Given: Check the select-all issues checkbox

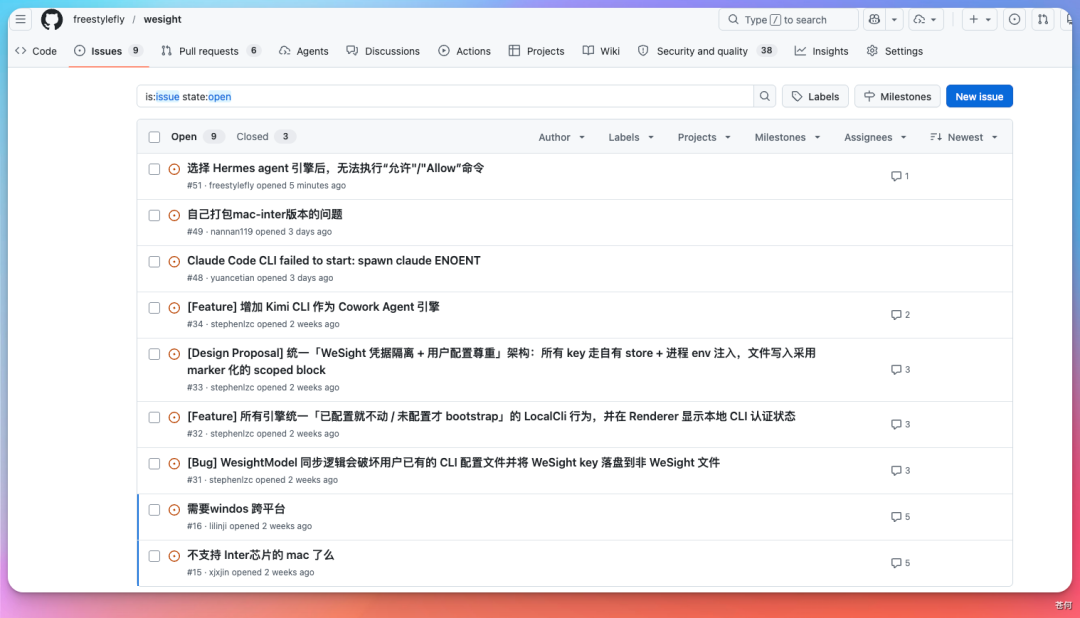Looking at the screenshot, I should click(154, 137).
